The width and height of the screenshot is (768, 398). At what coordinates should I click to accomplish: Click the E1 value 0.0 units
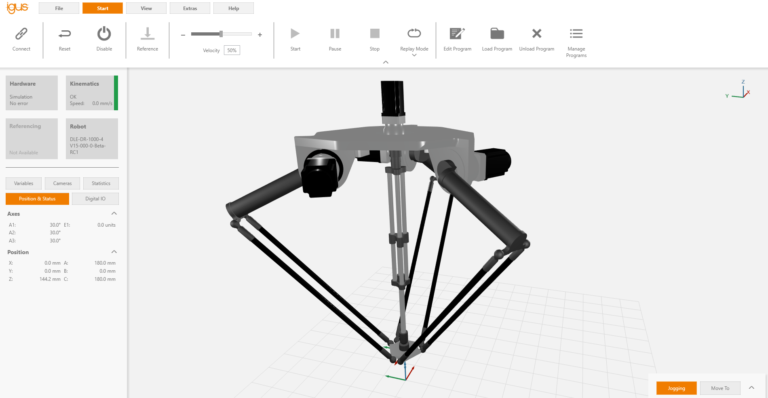[x=106, y=225]
